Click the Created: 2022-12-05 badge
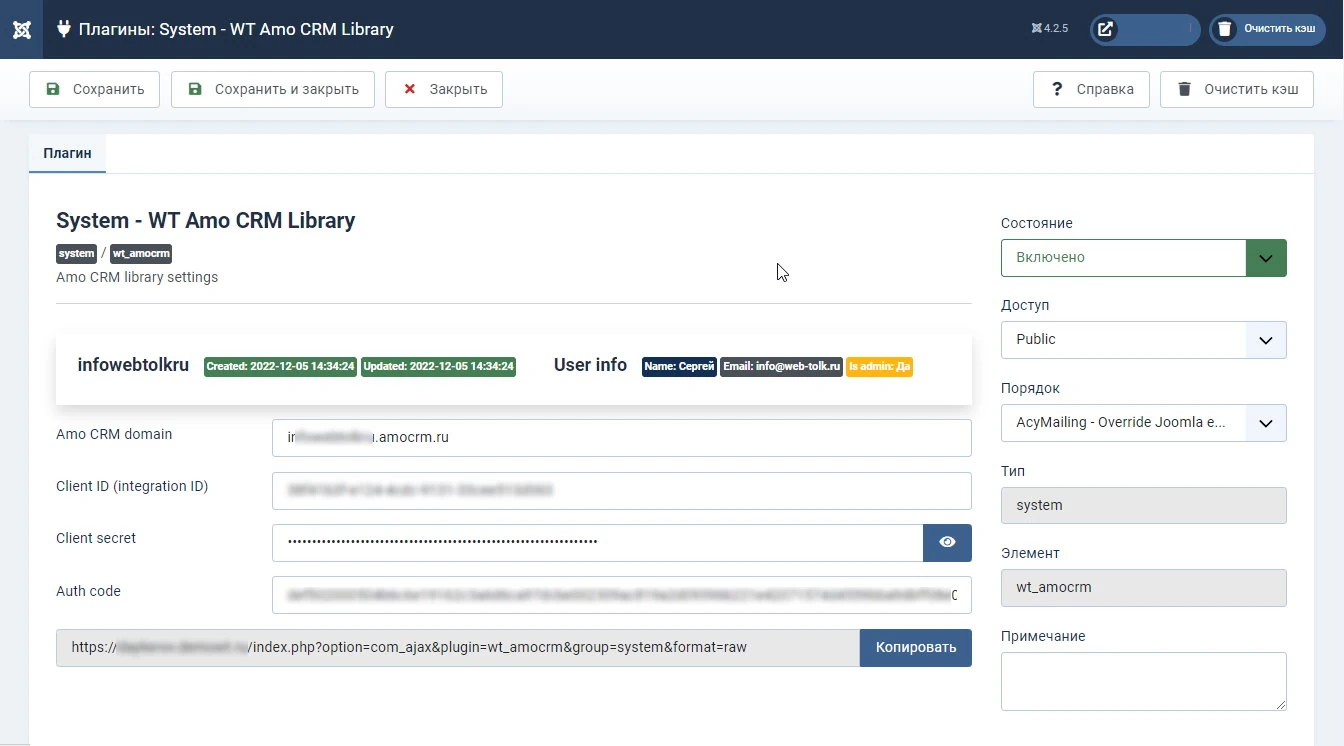The height and width of the screenshot is (746, 1344). click(280, 366)
